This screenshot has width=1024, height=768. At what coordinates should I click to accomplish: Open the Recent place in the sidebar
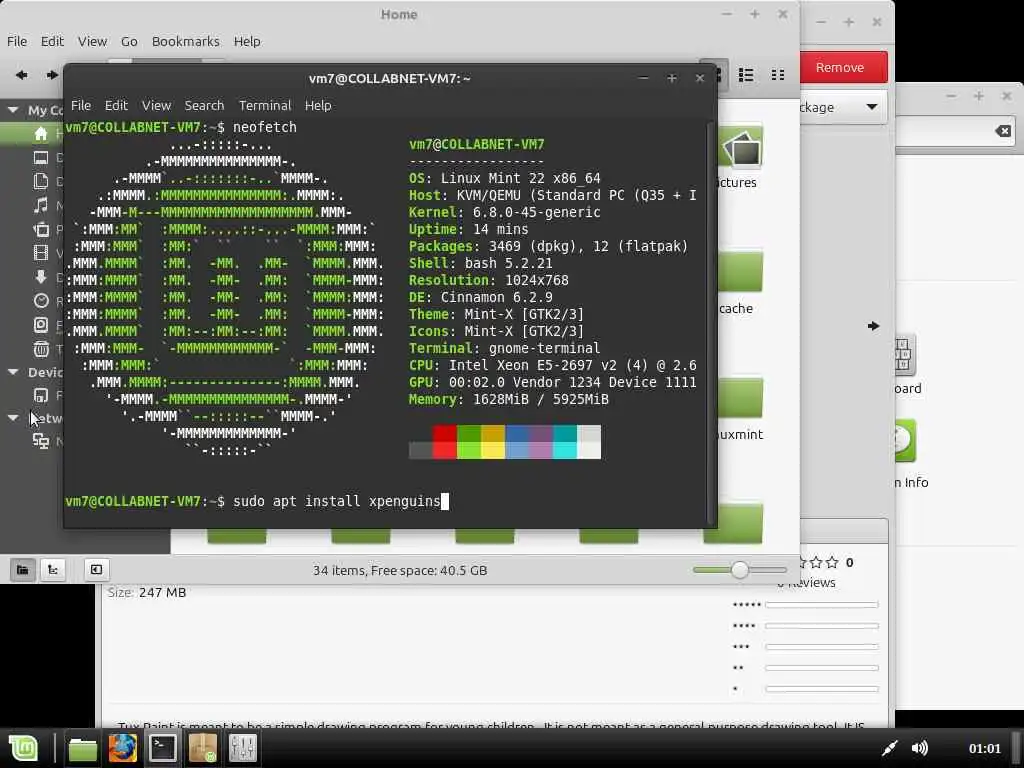40,300
